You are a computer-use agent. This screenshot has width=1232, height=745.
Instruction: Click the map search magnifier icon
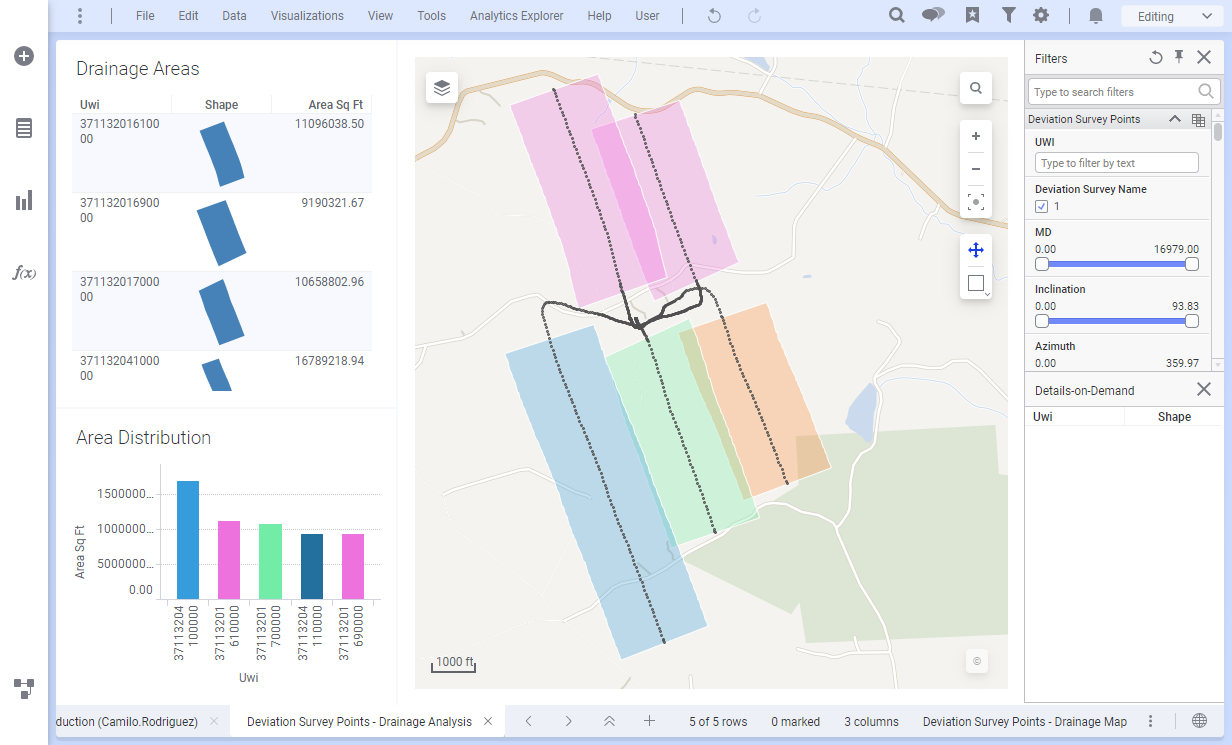pyautogui.click(x=976, y=88)
